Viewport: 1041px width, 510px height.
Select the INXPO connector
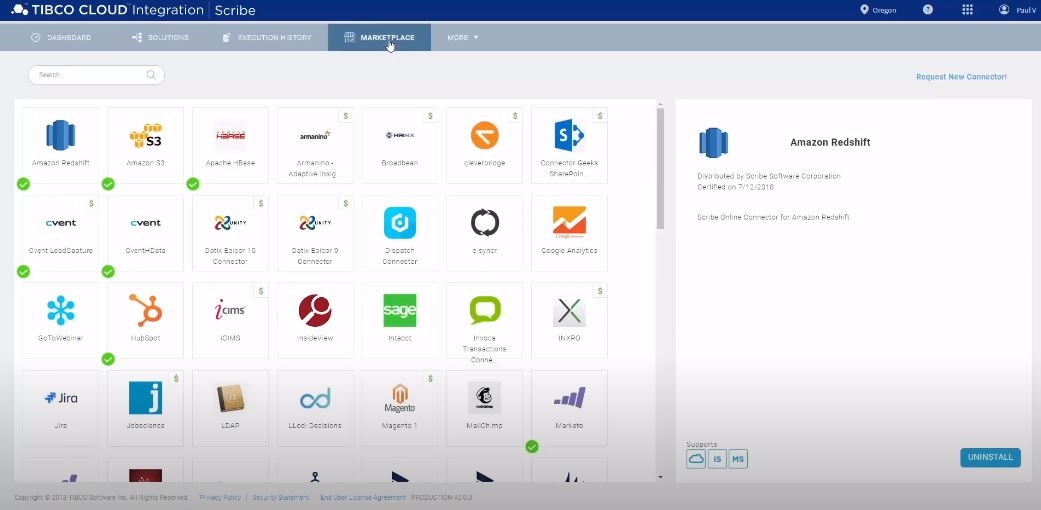click(570, 321)
